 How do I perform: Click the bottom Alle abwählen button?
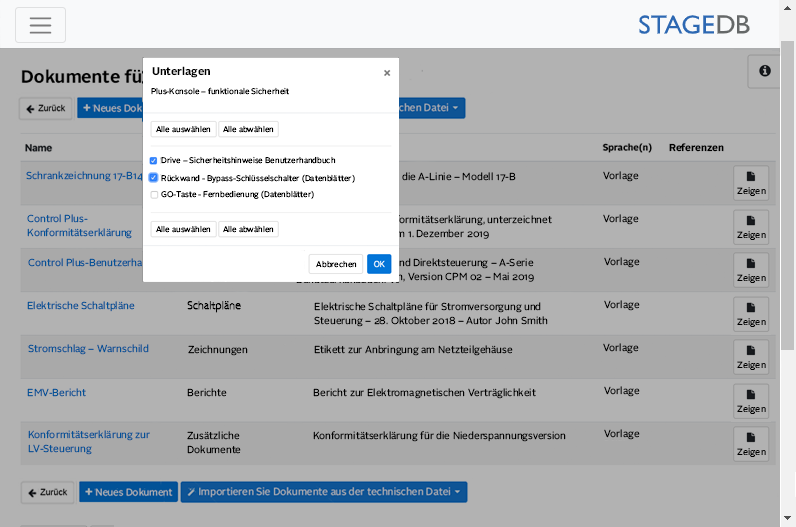pyautogui.click(x=248, y=229)
